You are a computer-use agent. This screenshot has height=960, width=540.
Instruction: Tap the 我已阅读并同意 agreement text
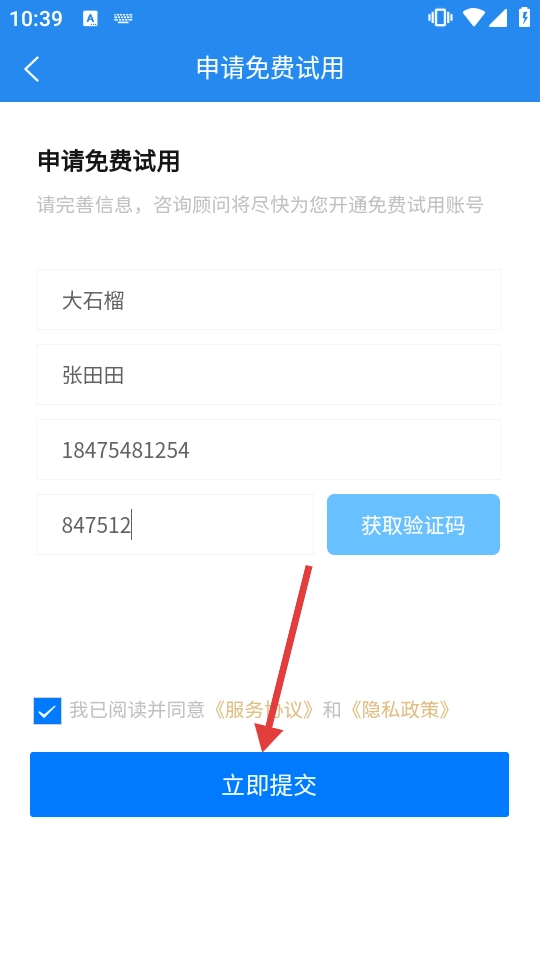137,710
